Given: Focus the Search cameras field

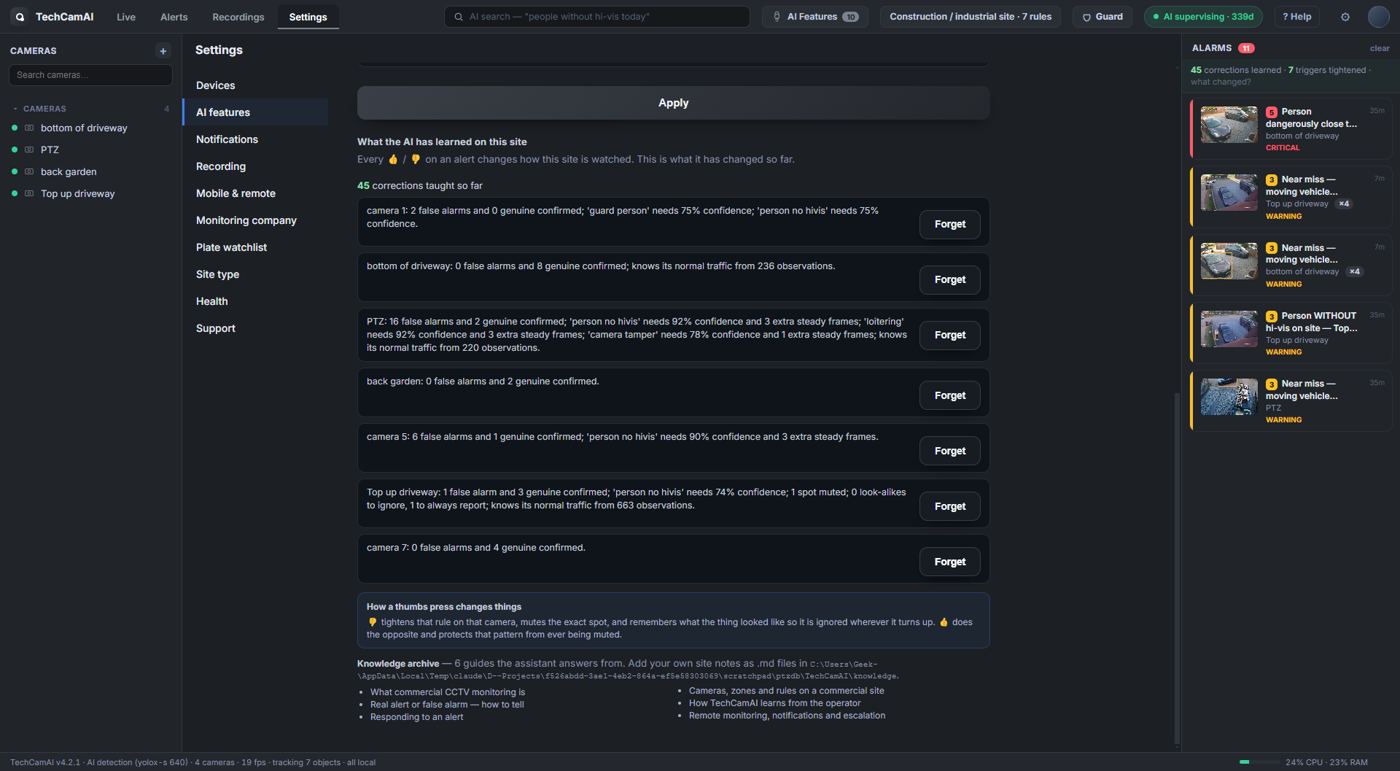Looking at the screenshot, I should [90, 75].
